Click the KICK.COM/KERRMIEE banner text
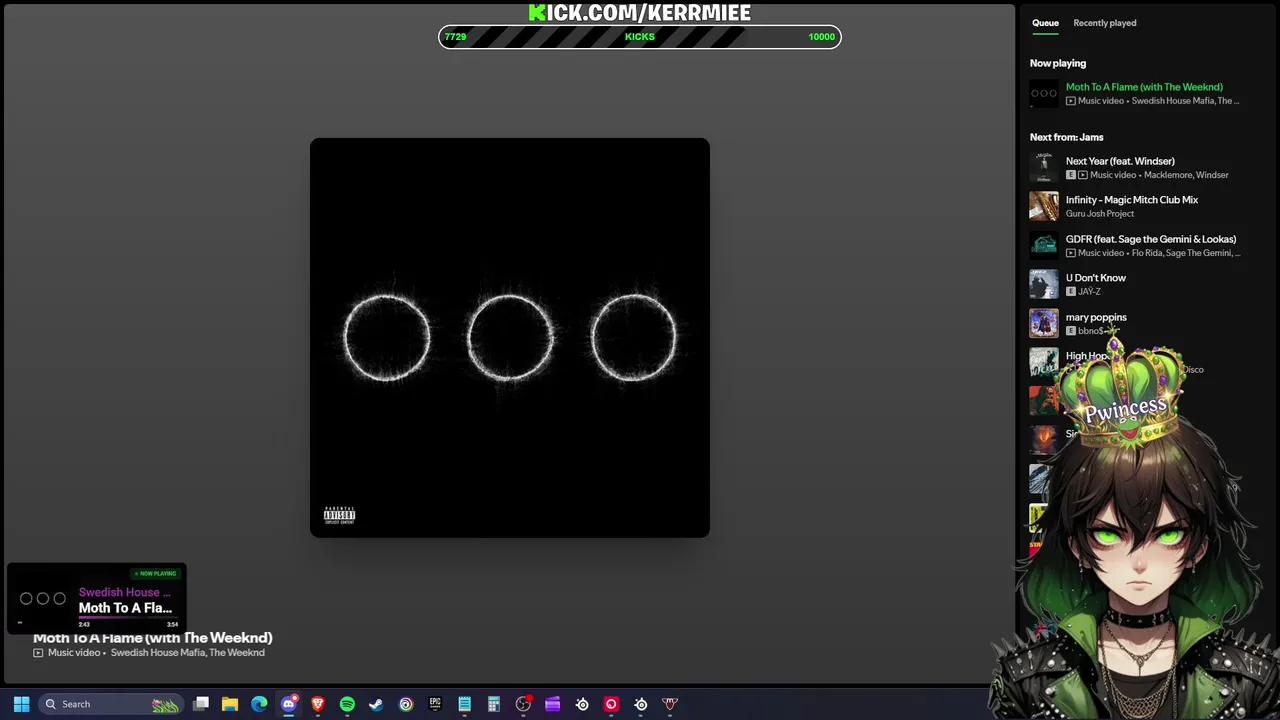Image resolution: width=1280 pixels, height=720 pixels. [640, 12]
